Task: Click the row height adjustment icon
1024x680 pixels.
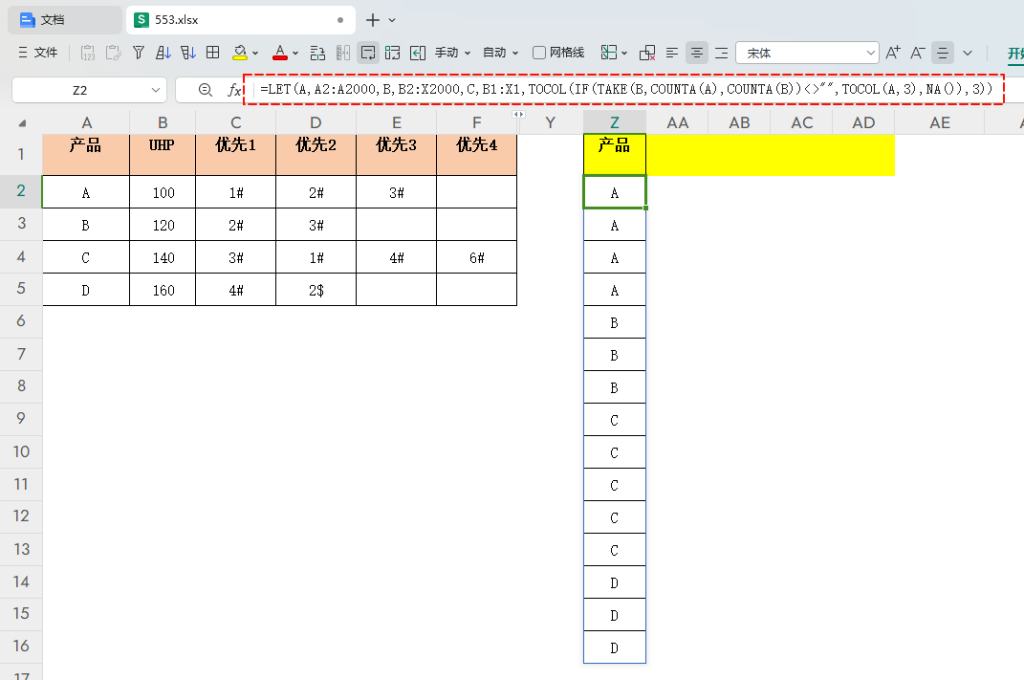Action: tap(317, 53)
